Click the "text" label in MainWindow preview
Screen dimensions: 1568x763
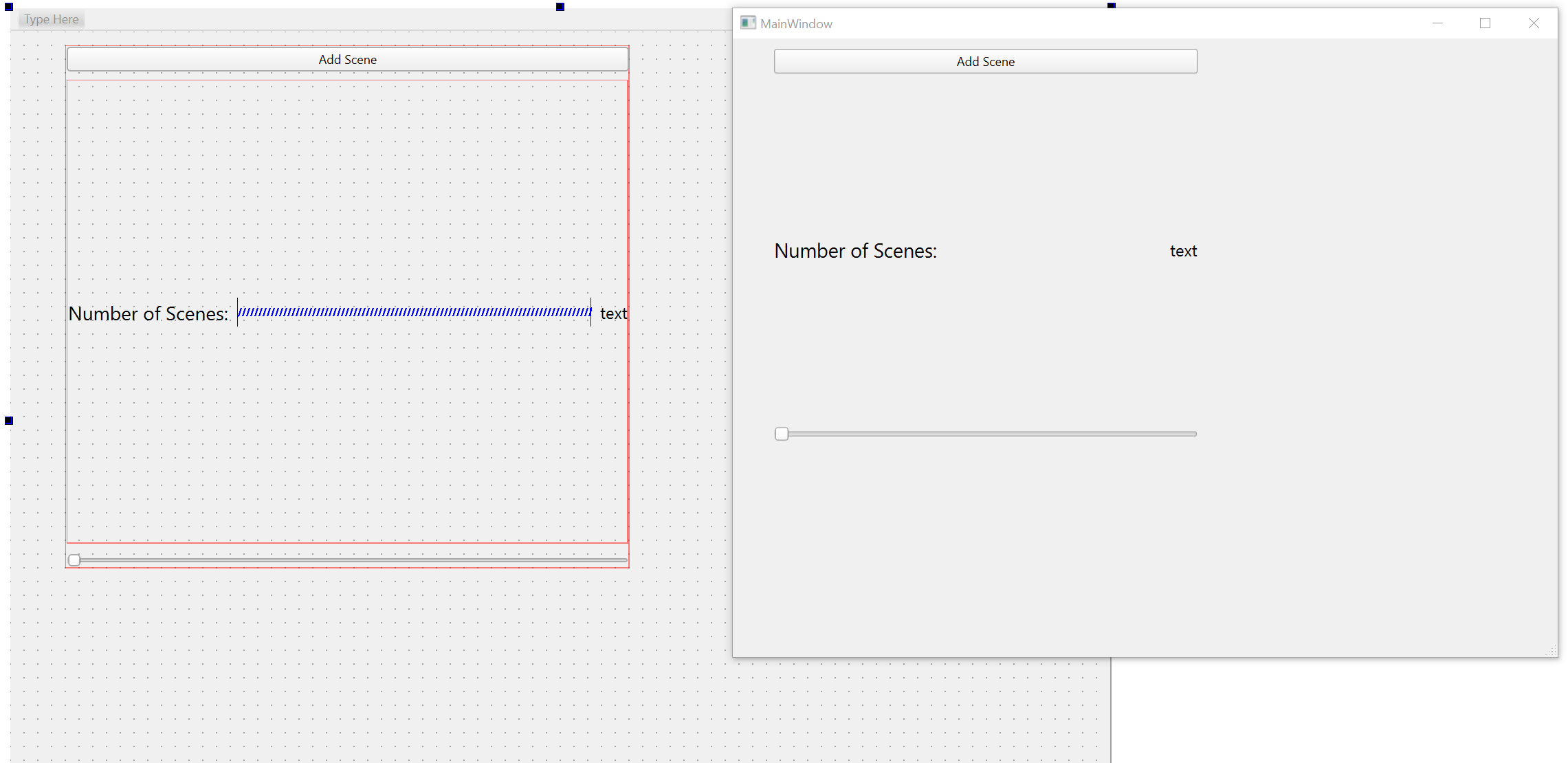point(1183,252)
